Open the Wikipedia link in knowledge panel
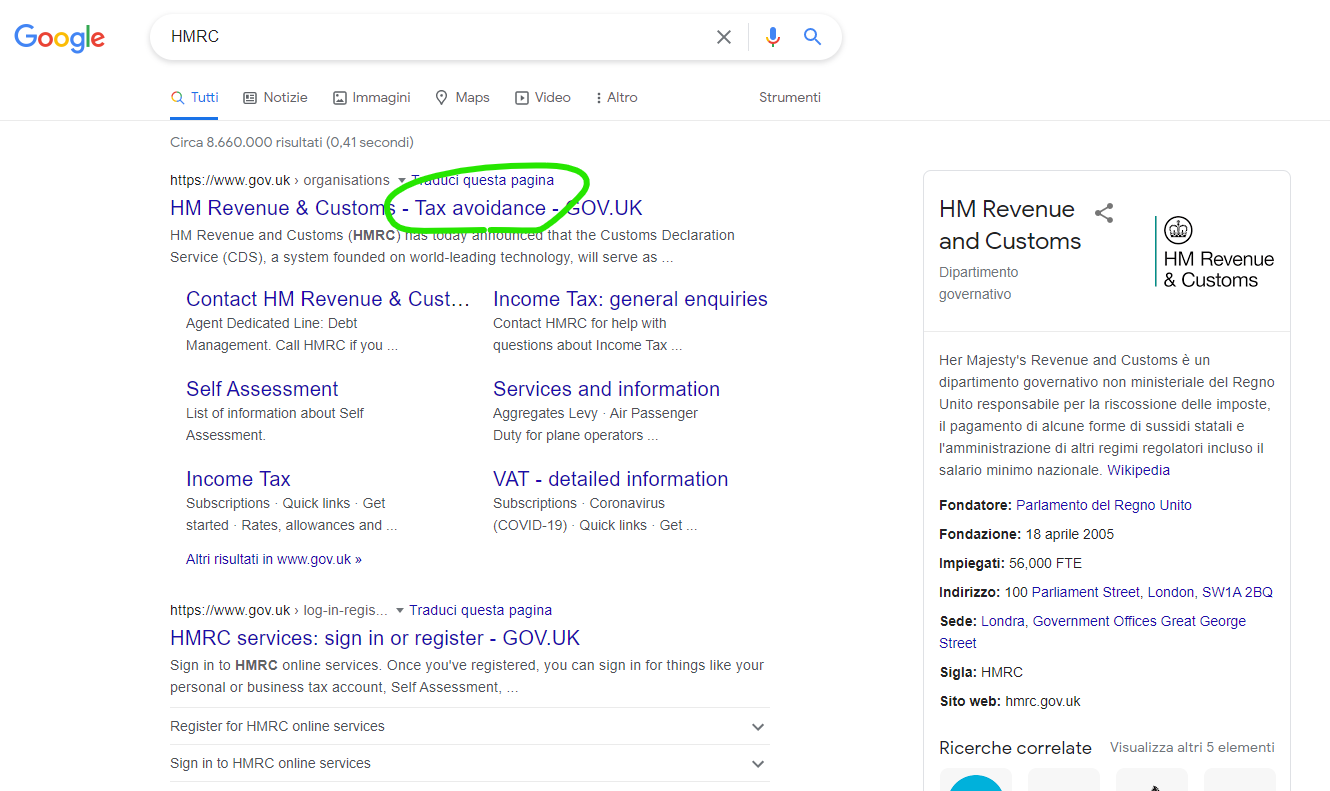Image resolution: width=1330 pixels, height=791 pixels. 1138,470
